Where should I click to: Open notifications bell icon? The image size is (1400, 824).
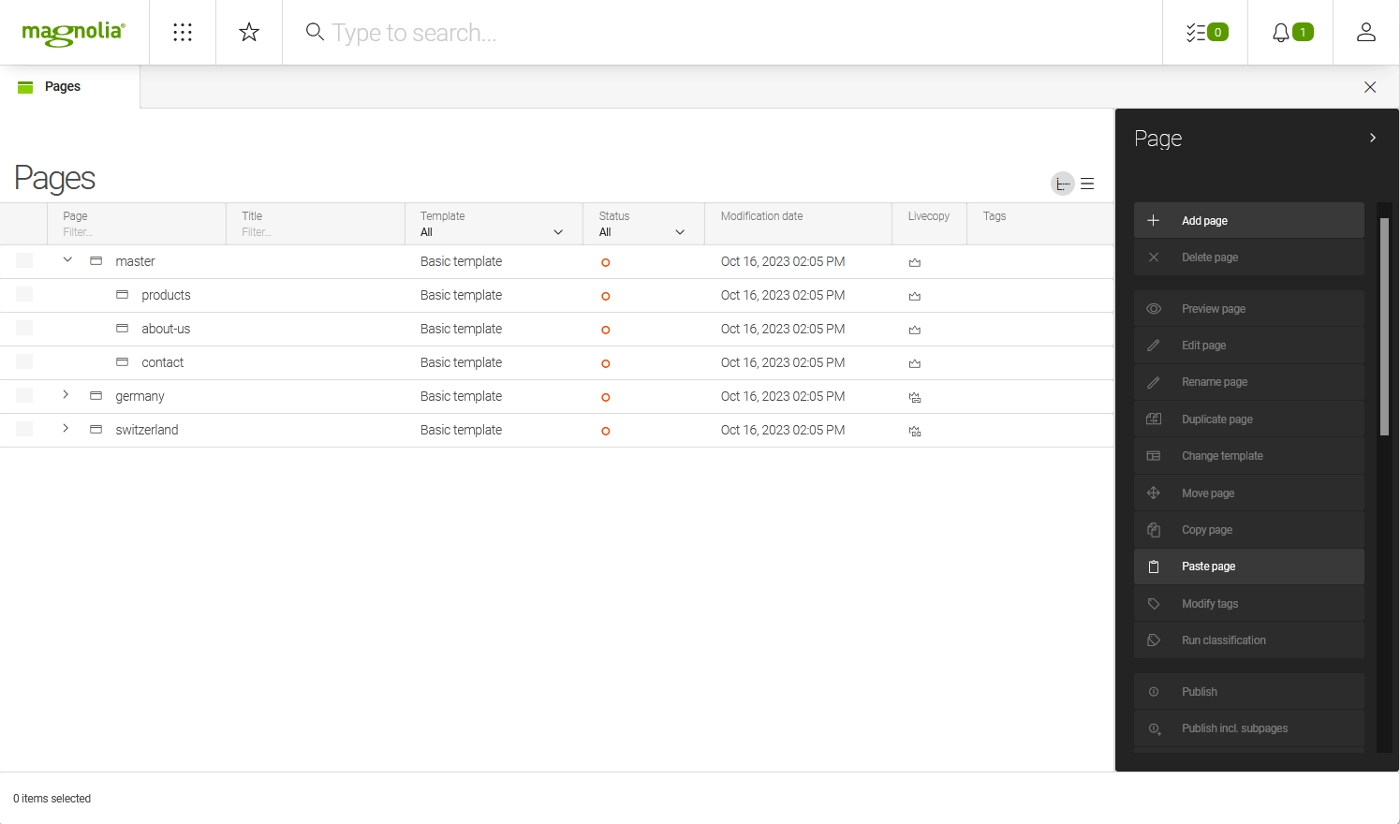click(x=1290, y=33)
